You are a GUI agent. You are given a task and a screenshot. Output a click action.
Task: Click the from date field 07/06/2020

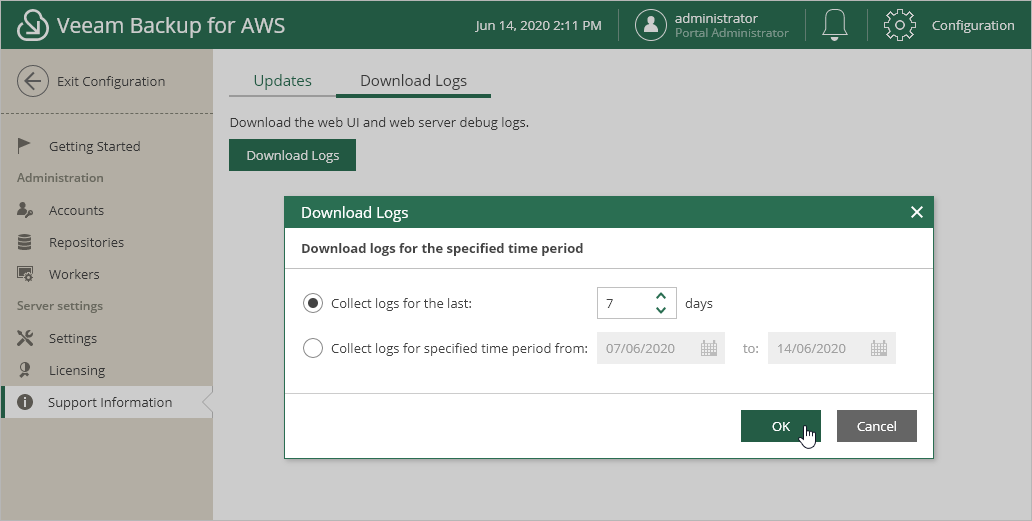pyautogui.click(x=661, y=348)
